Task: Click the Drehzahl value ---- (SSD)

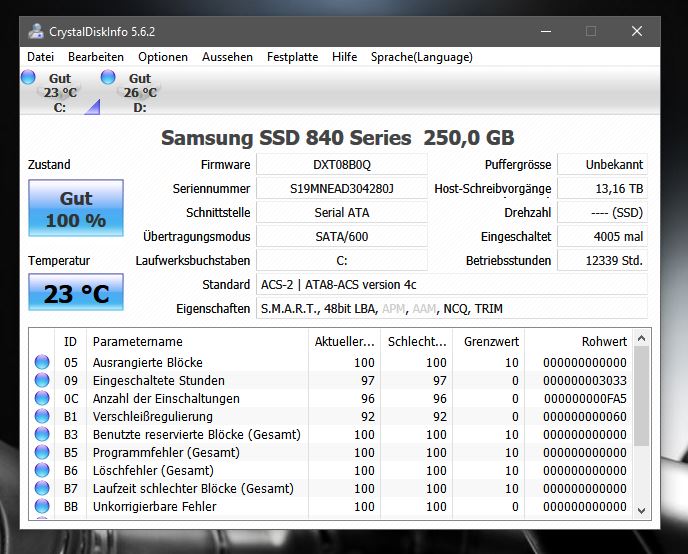Action: pos(602,213)
